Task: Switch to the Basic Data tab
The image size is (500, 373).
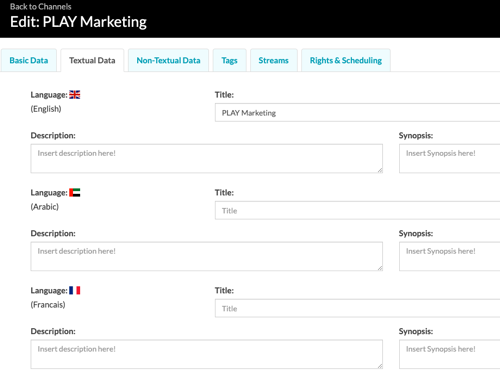Action: (x=29, y=60)
